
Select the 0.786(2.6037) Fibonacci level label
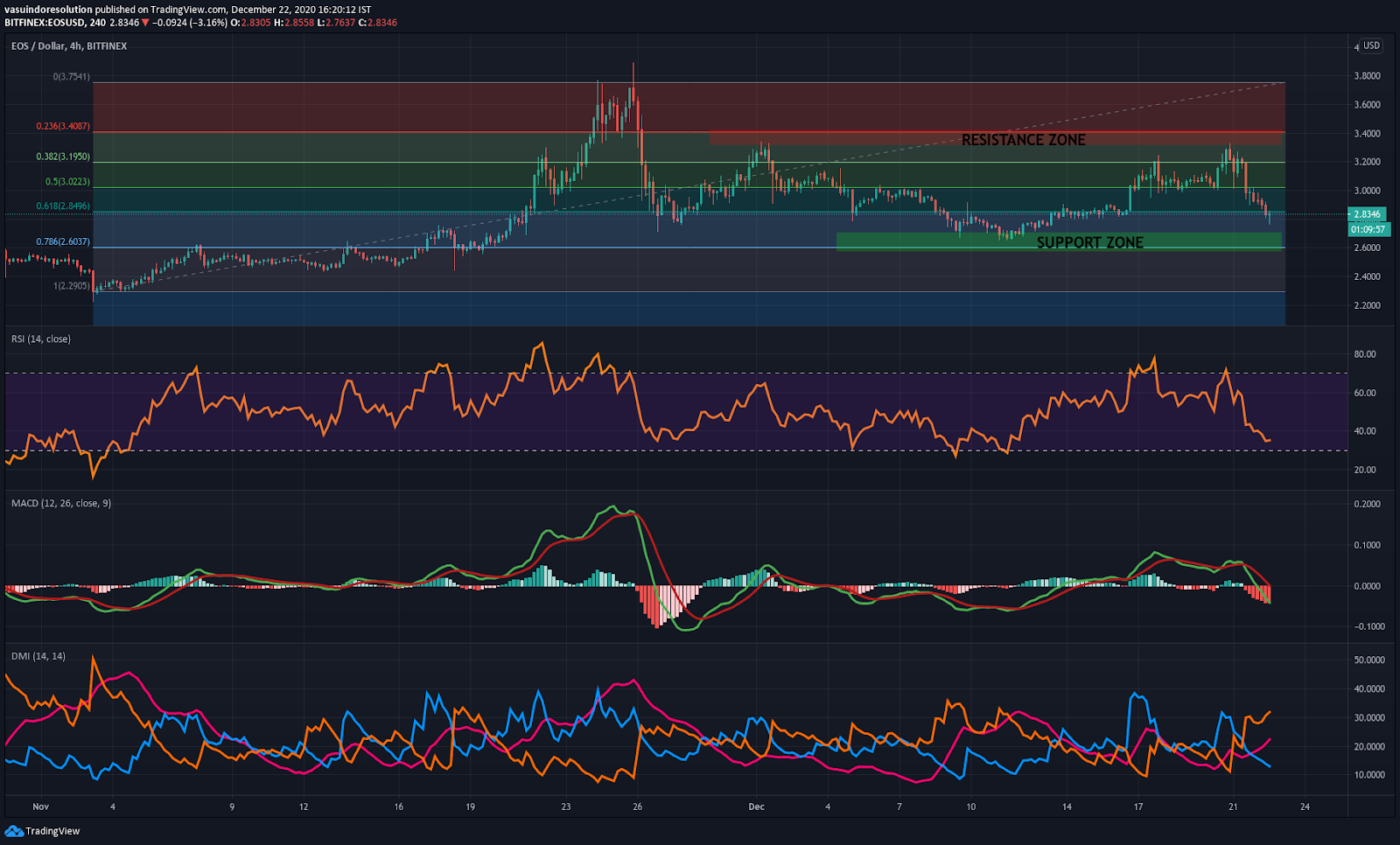coord(63,241)
